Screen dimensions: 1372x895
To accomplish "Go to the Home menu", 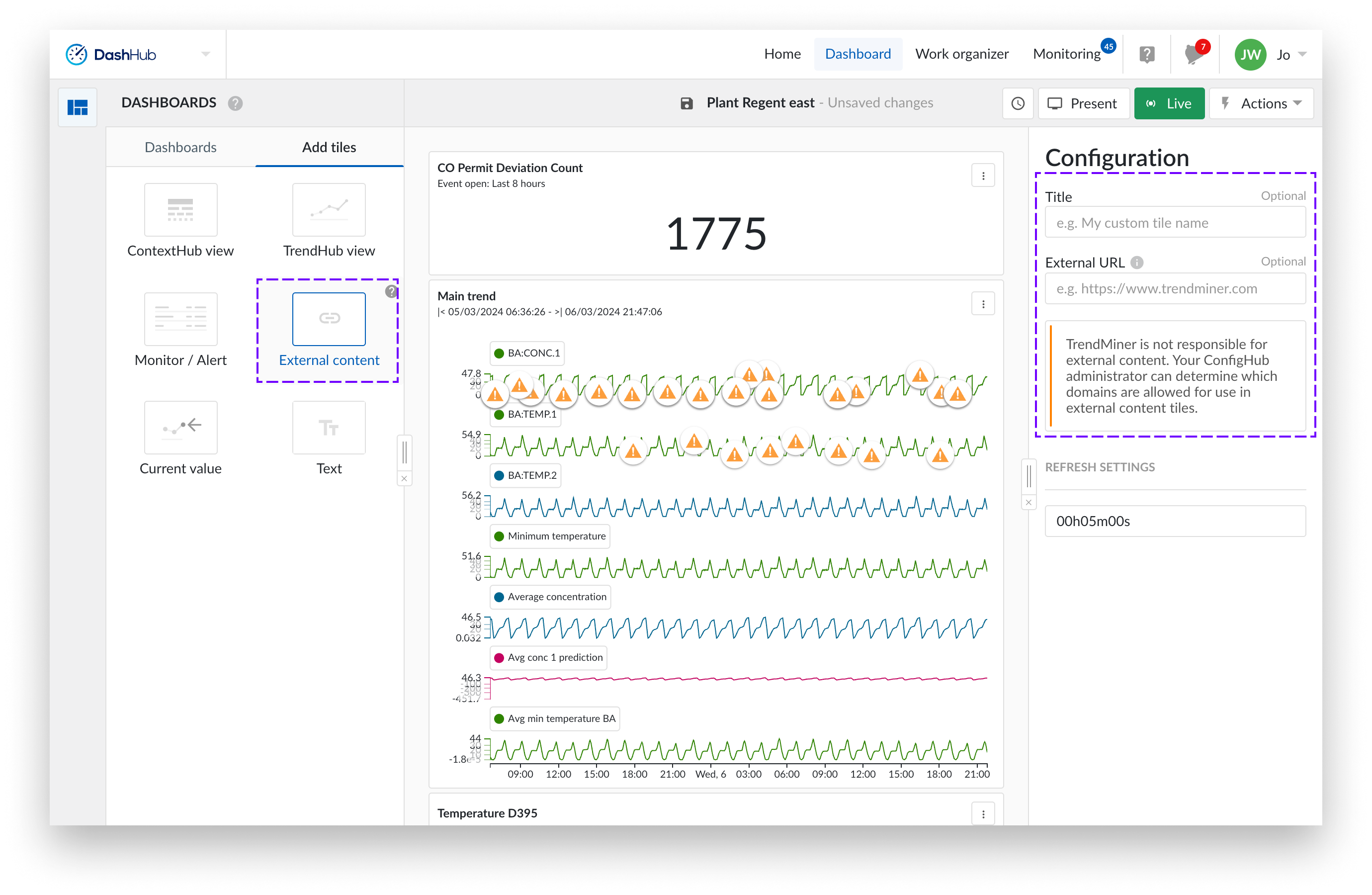I will (782, 54).
